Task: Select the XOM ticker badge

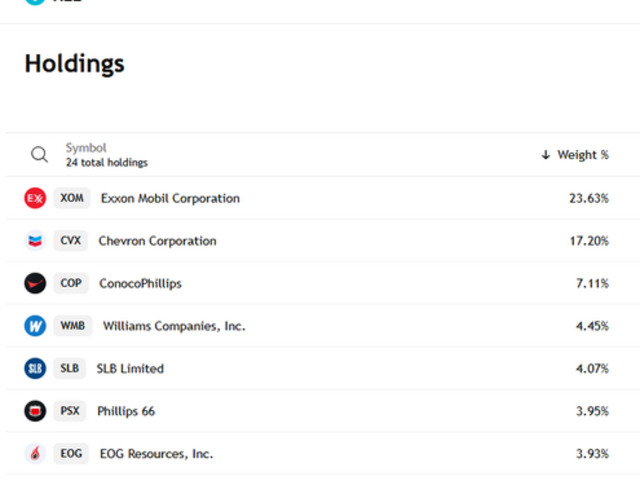Action: (72, 198)
